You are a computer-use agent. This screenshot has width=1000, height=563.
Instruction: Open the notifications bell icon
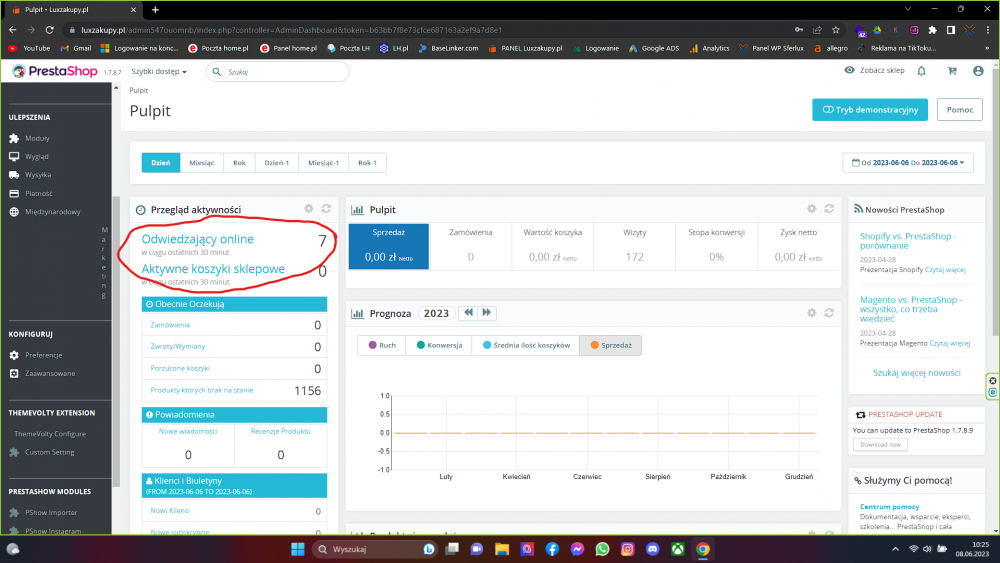pyautogui.click(x=922, y=71)
